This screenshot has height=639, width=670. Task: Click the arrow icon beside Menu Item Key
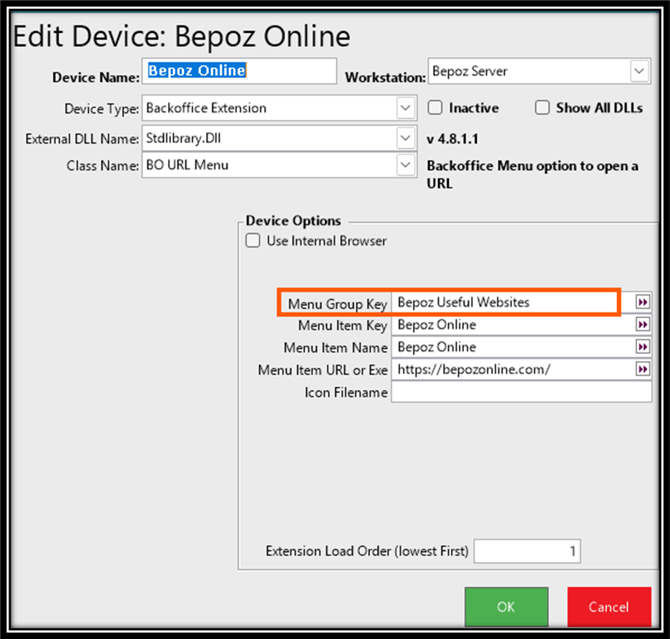[x=643, y=325]
